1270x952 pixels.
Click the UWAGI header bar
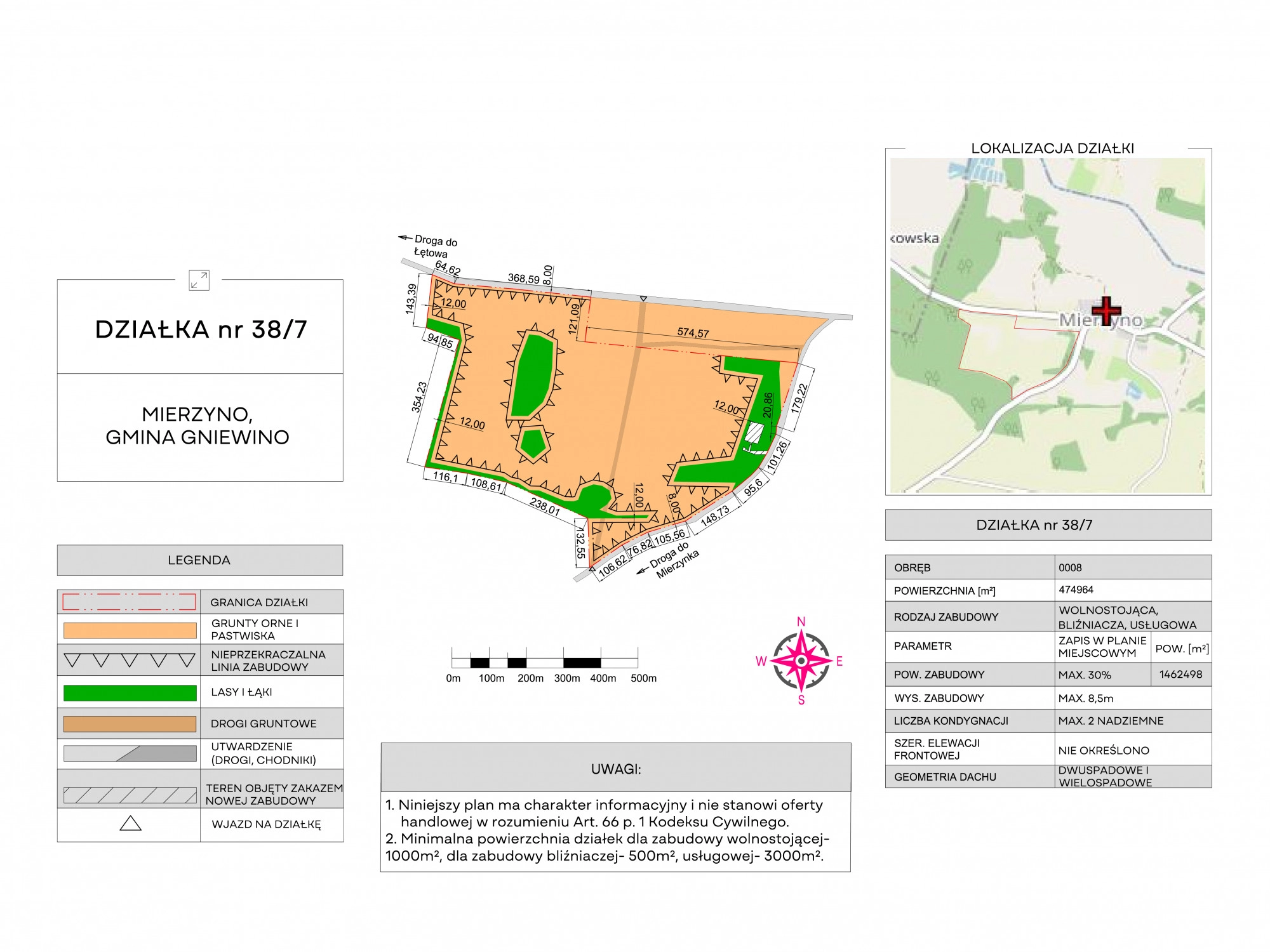615,769
